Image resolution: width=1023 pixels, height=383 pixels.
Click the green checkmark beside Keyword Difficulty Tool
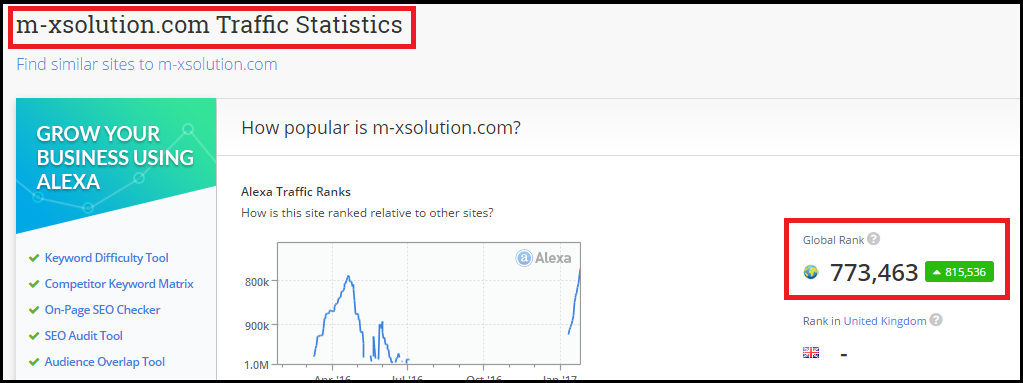pos(34,258)
